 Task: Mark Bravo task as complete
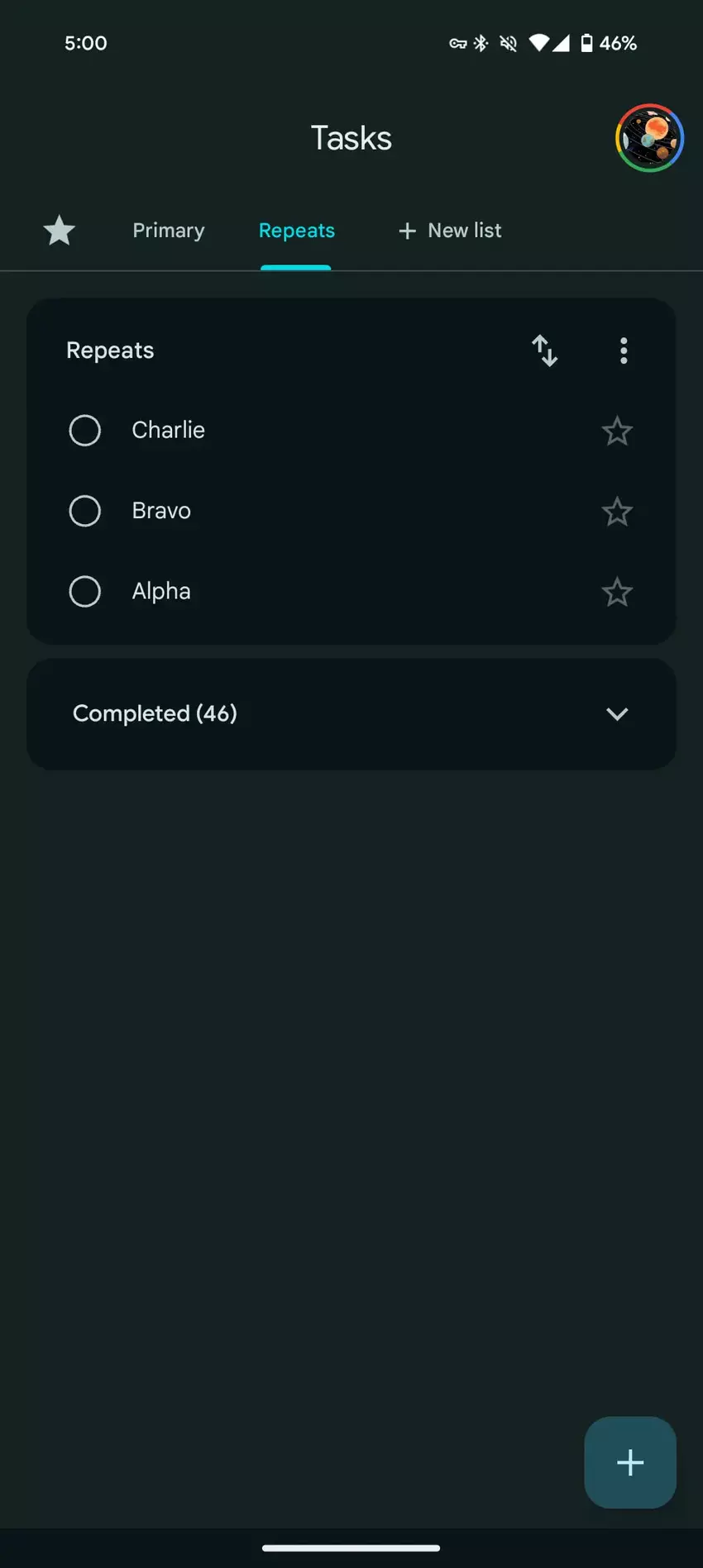pyautogui.click(x=84, y=511)
